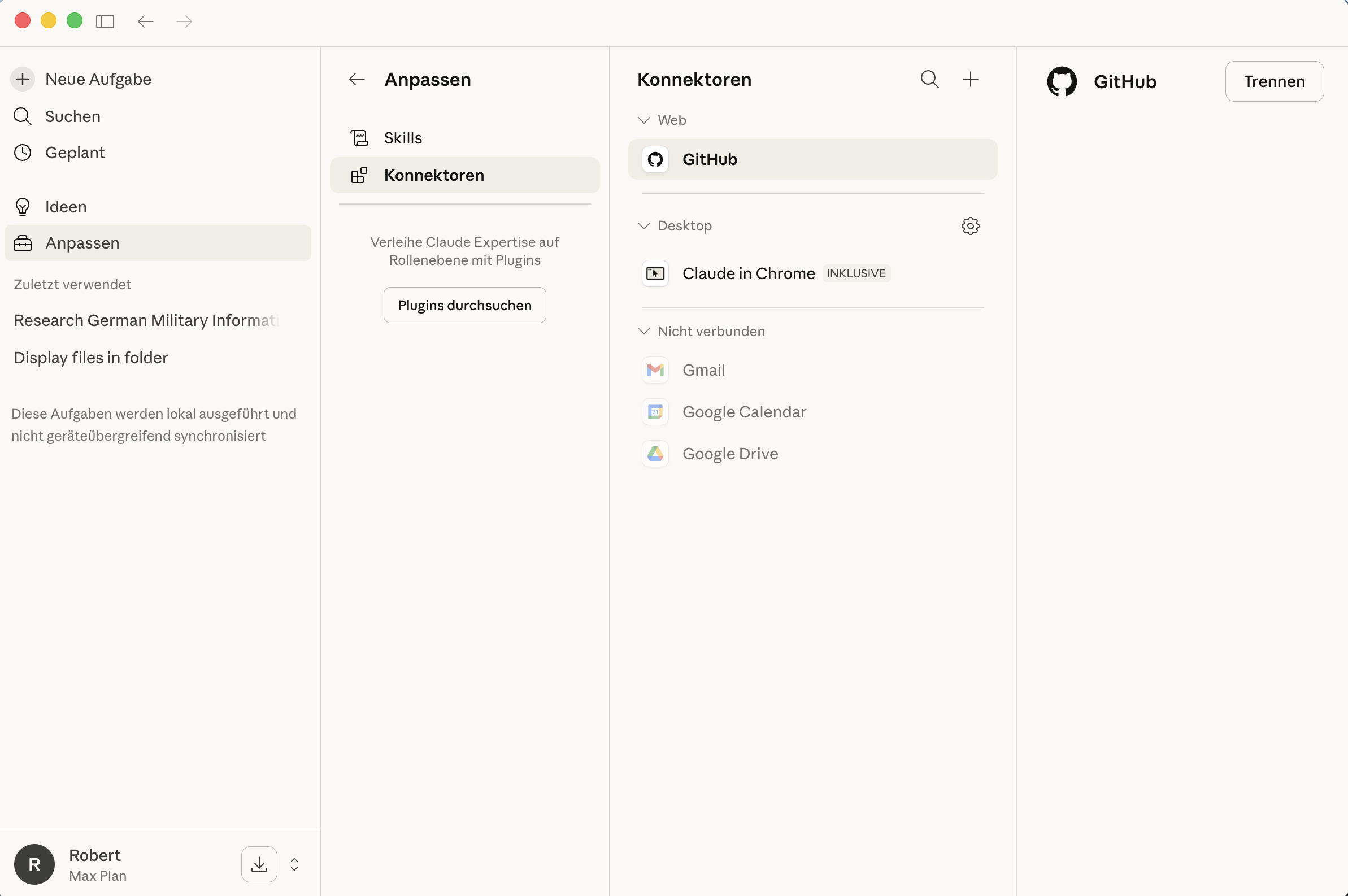Click the Trennen button
The width and height of the screenshot is (1348, 896).
(1274, 81)
